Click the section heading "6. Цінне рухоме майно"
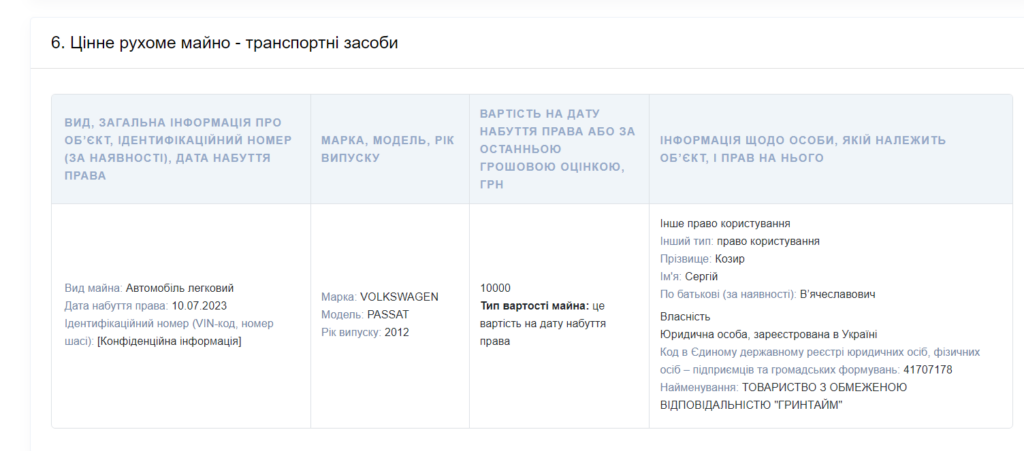Image resolution: width=1024 pixels, height=451 pixels. tap(224, 43)
